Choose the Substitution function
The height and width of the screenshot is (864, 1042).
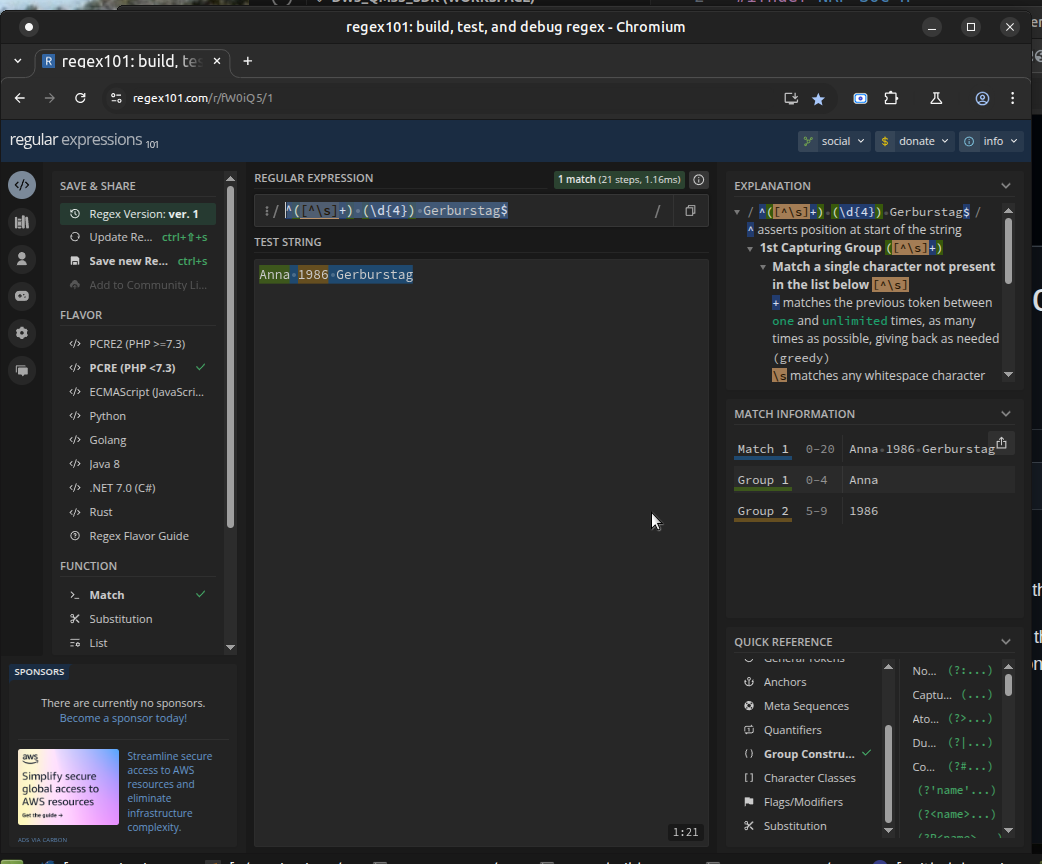point(120,619)
